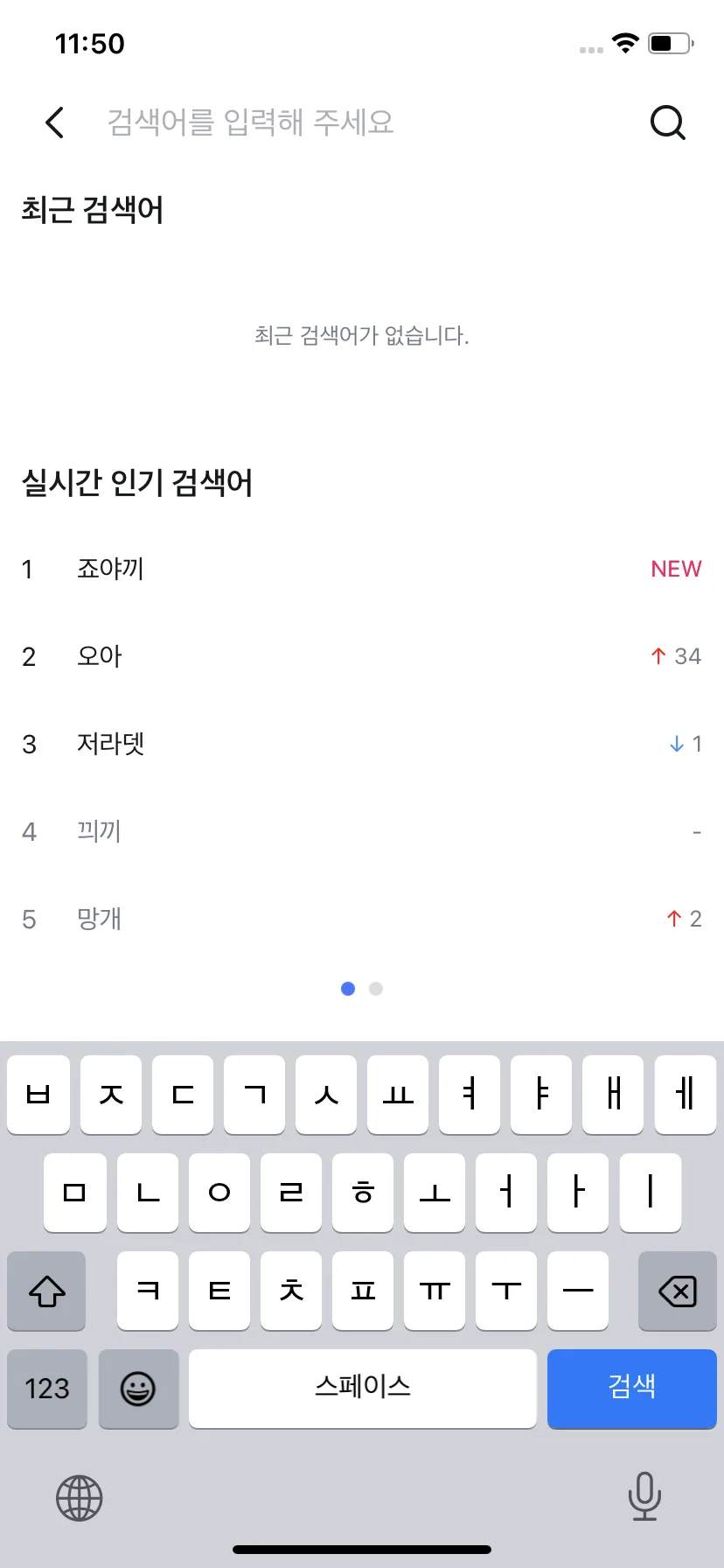This screenshot has width=724, height=1568.
Task: Tap the back arrow icon
Action: (x=54, y=122)
